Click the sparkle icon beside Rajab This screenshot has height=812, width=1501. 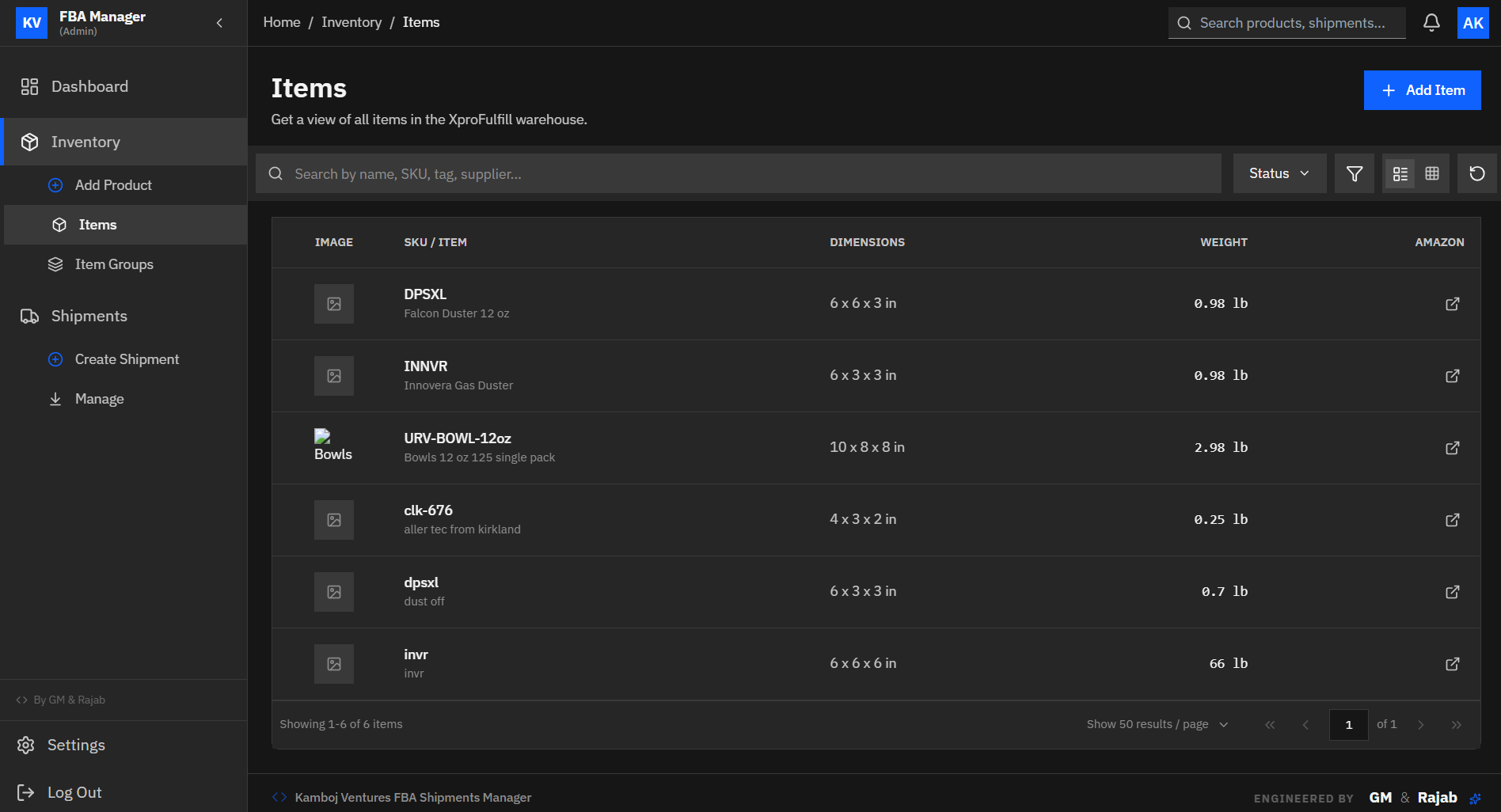[1475, 799]
